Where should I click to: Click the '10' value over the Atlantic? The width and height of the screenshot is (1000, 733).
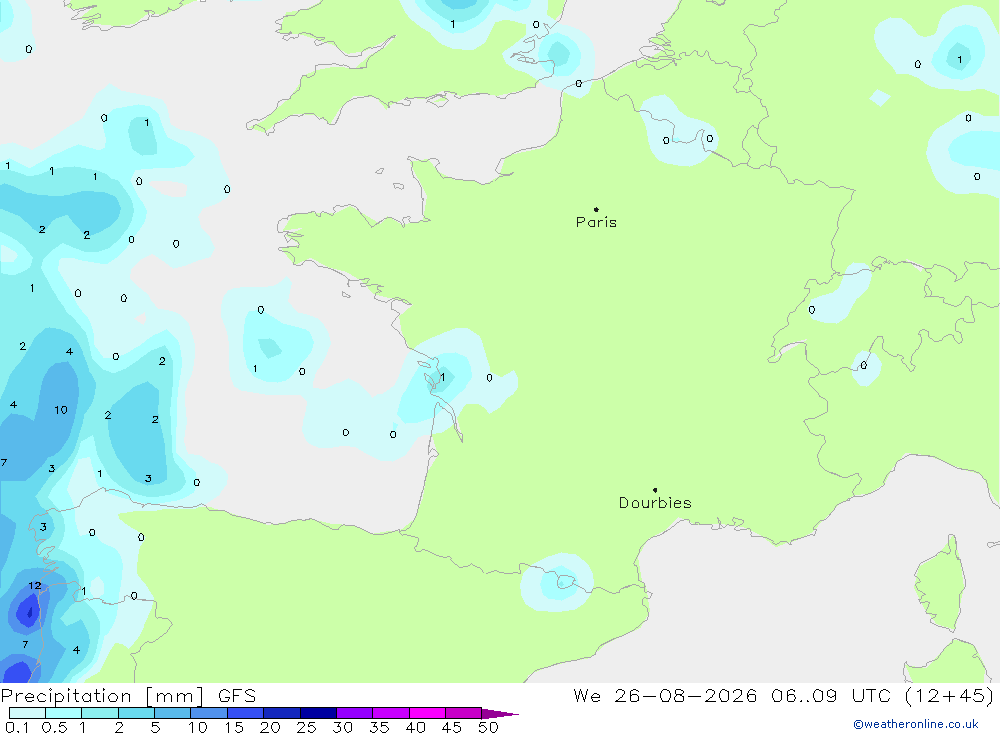click(61, 410)
